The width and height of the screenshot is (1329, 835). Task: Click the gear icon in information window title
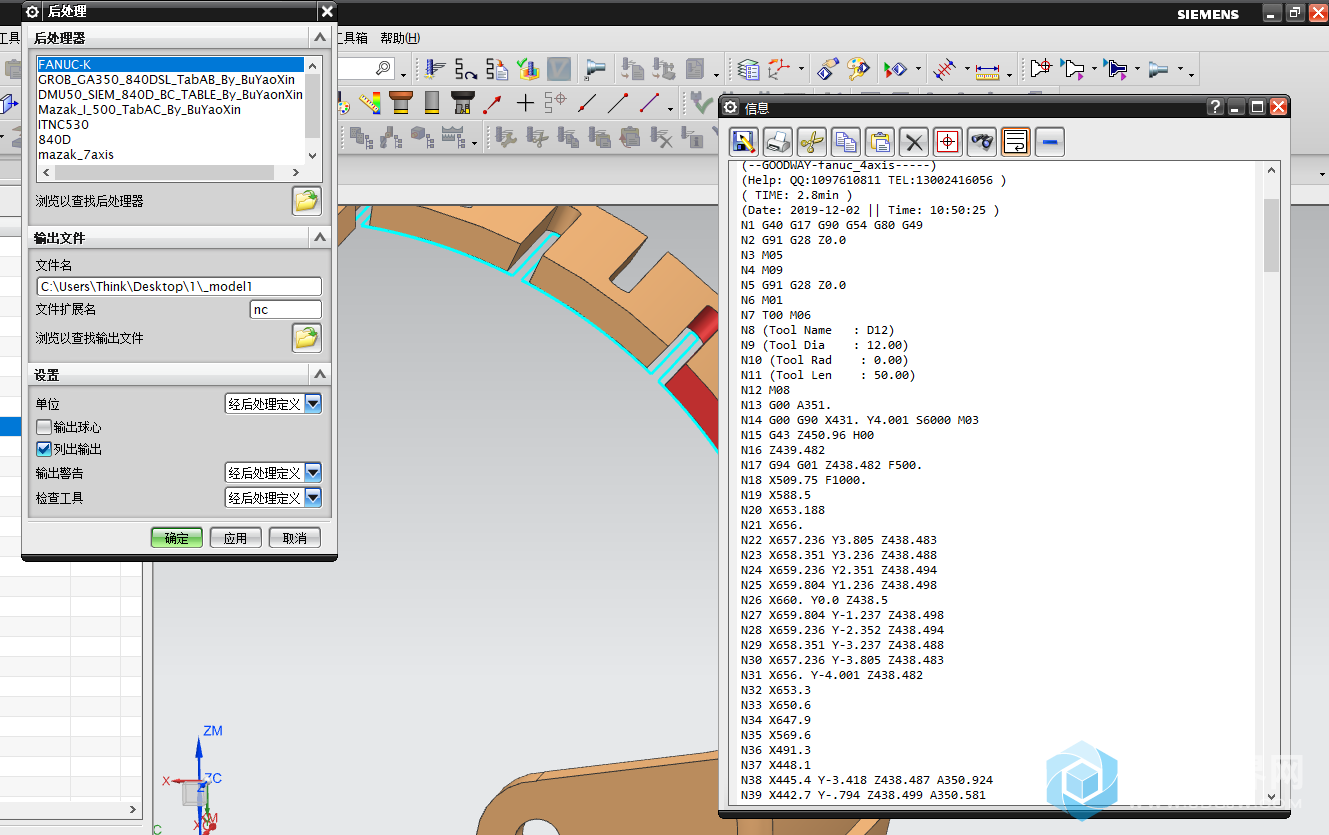click(731, 107)
